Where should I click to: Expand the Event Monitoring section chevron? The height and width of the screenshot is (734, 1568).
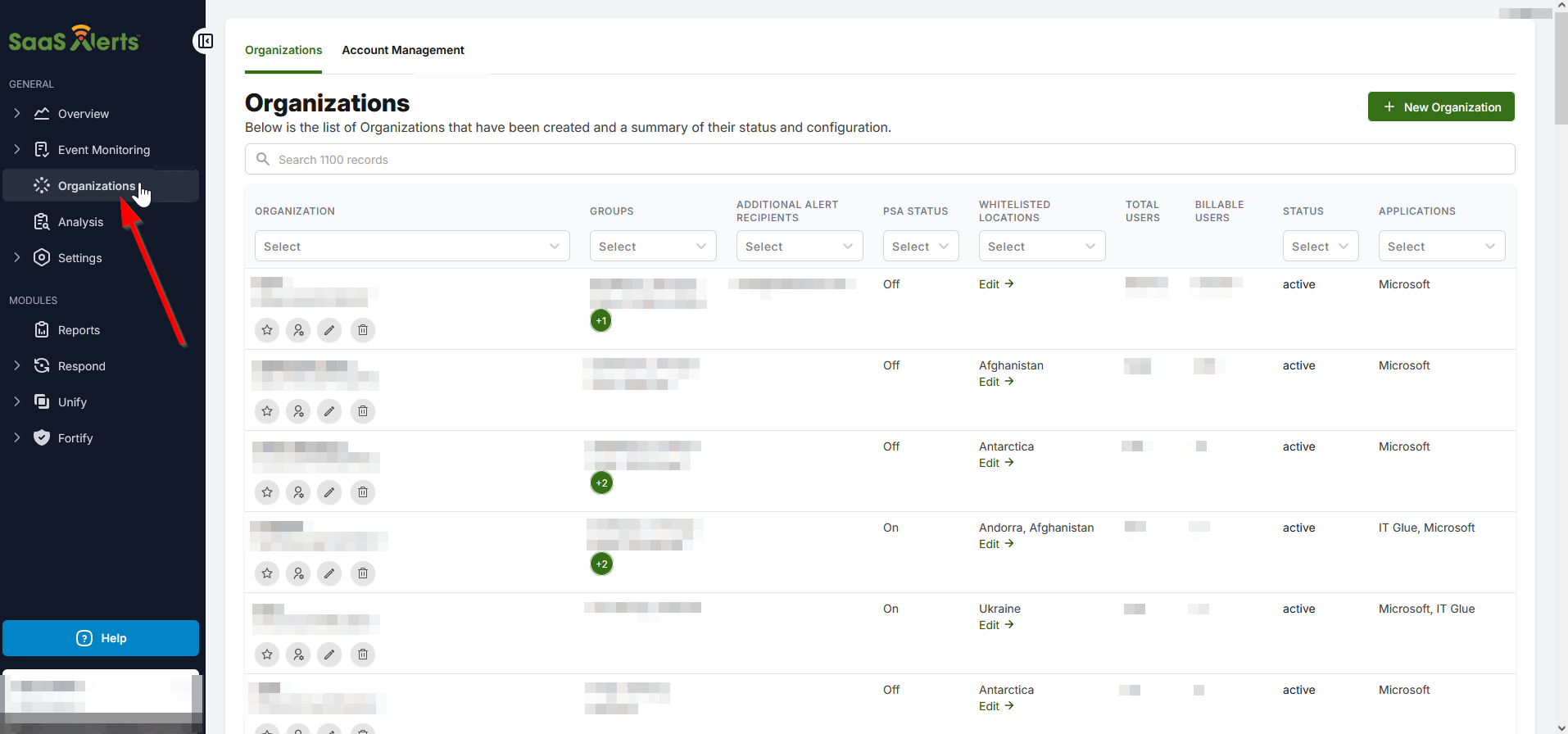click(x=17, y=150)
